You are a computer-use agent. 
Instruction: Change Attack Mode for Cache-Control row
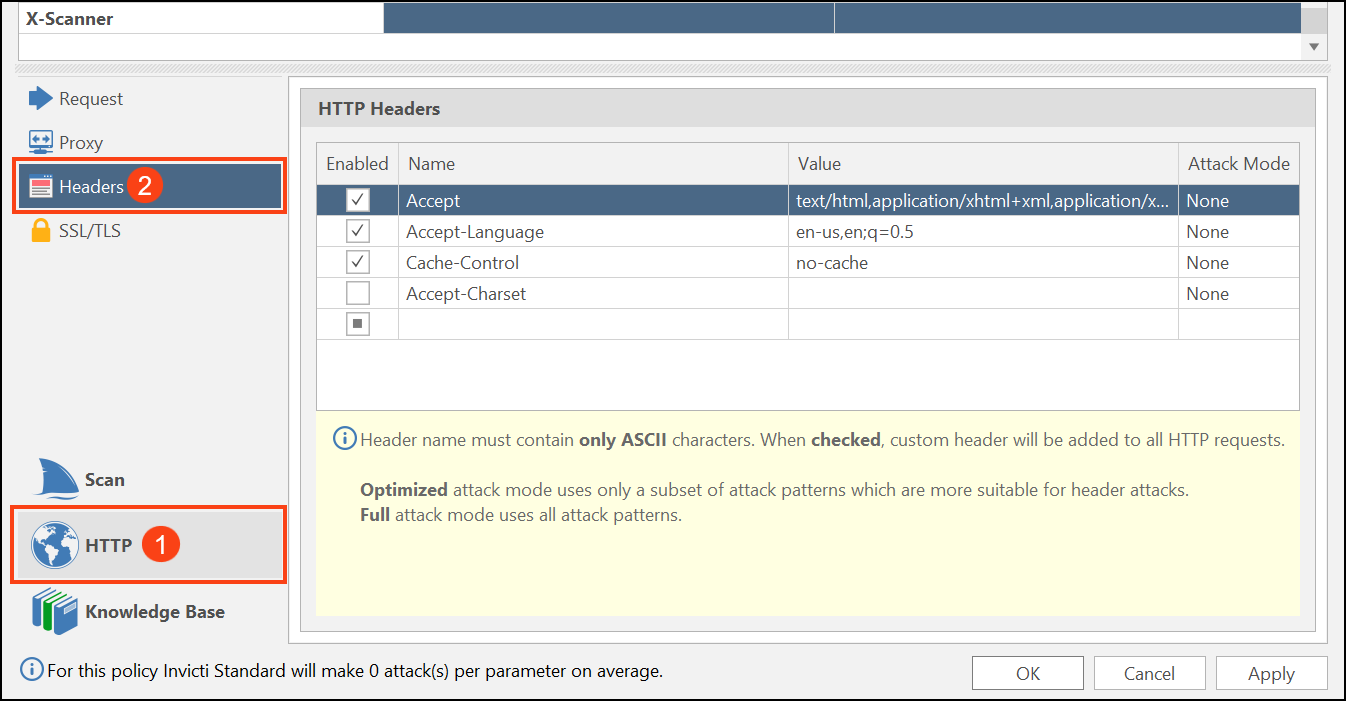click(1238, 262)
